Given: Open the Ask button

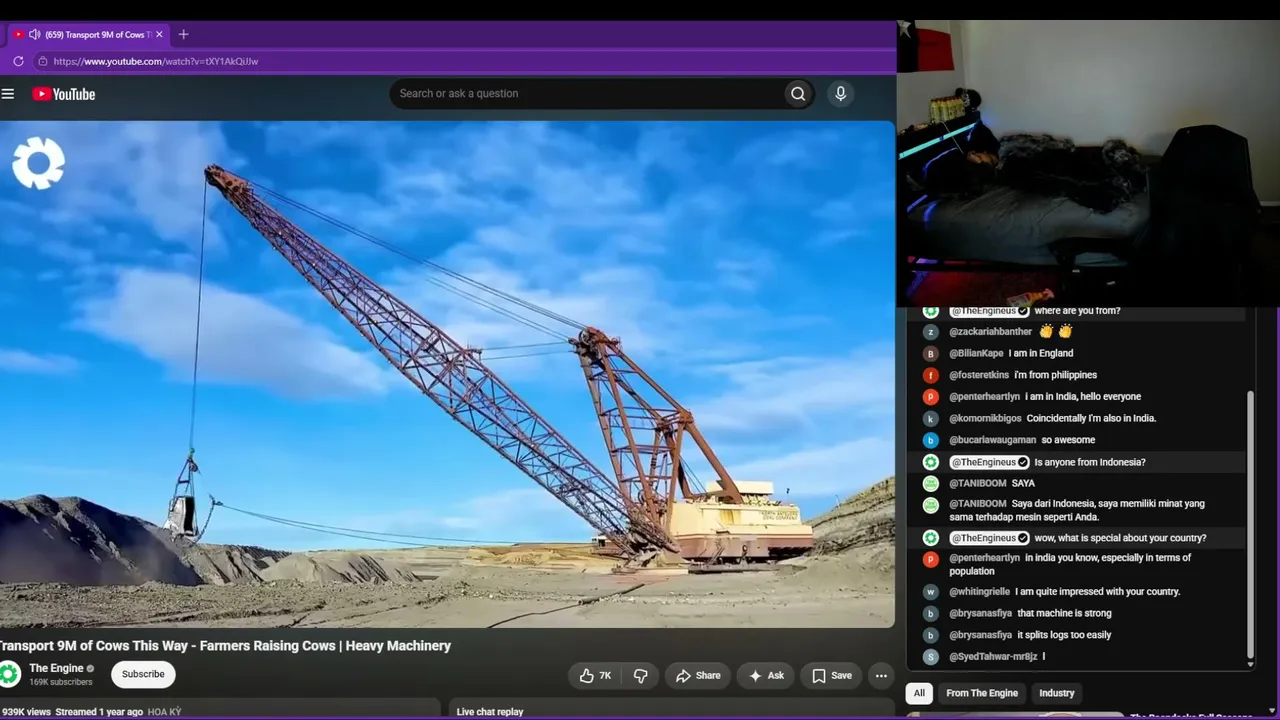Looking at the screenshot, I should pyautogui.click(x=766, y=676).
